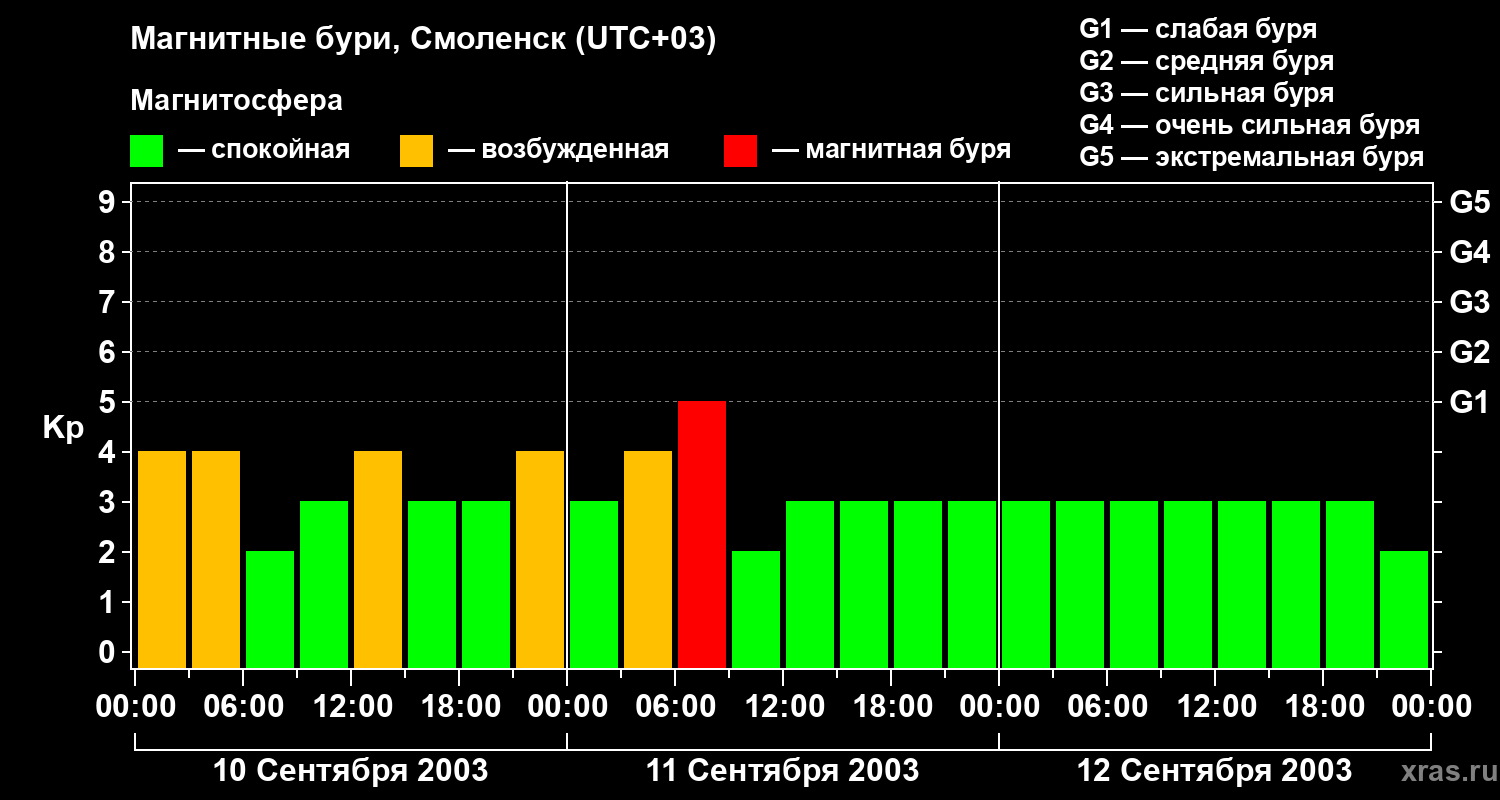Click the G5 label on right axis
Screen dimensions: 1500x800
pos(1469,202)
